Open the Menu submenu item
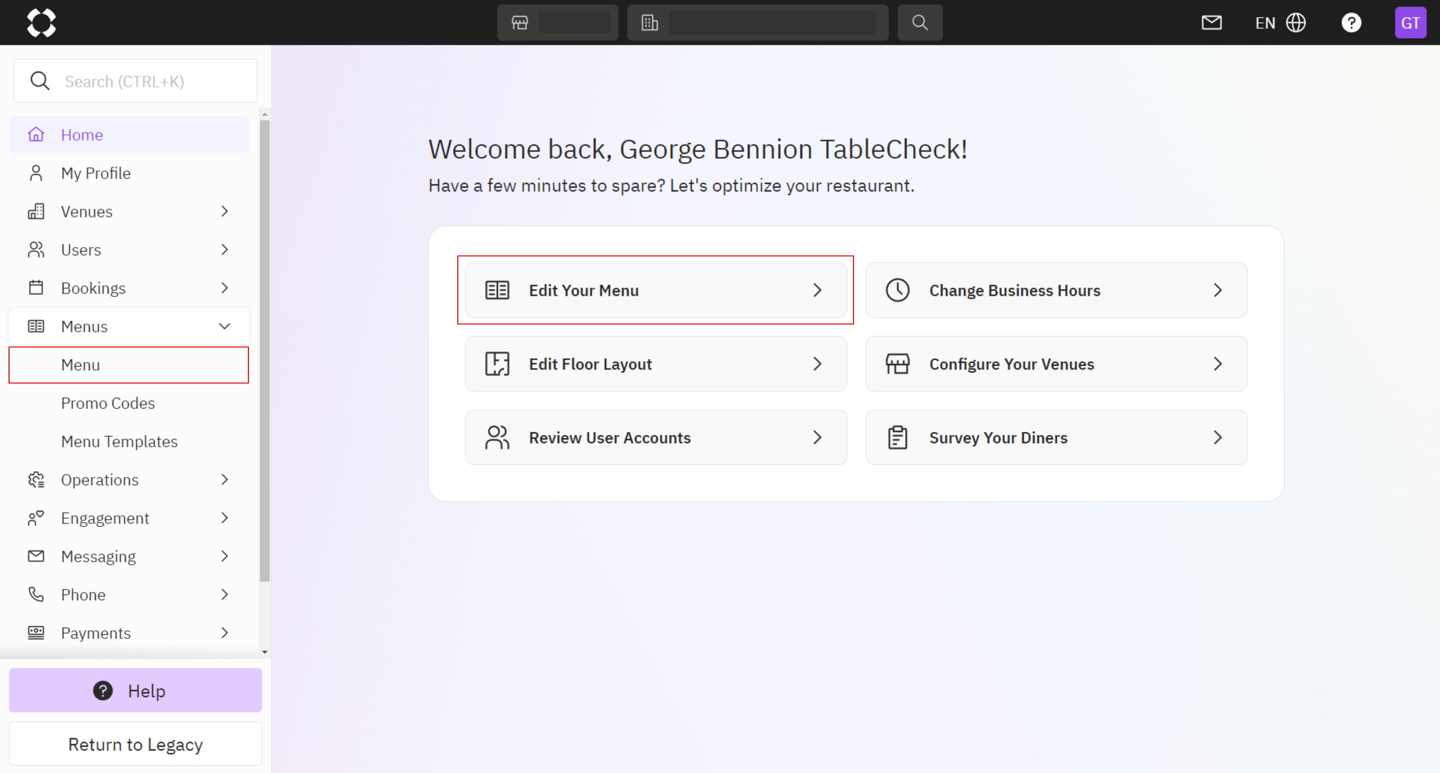This screenshot has width=1440, height=773. [x=129, y=365]
